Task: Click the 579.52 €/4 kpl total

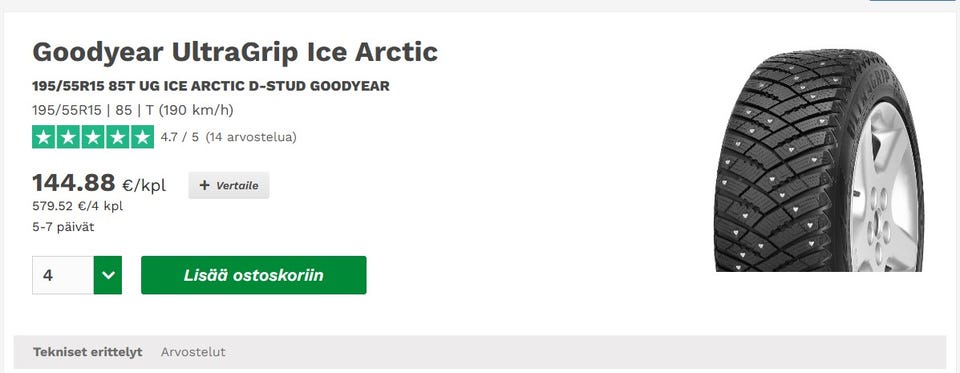Action: (78, 206)
